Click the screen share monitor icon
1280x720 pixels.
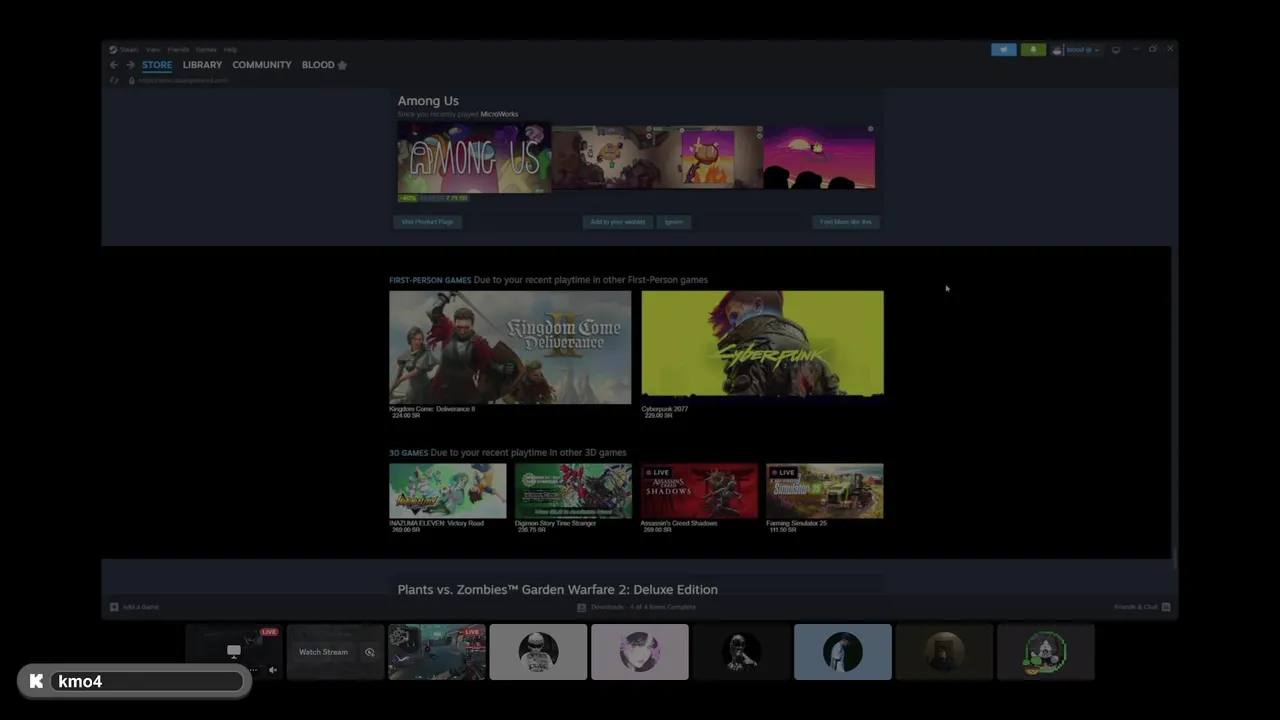234,651
